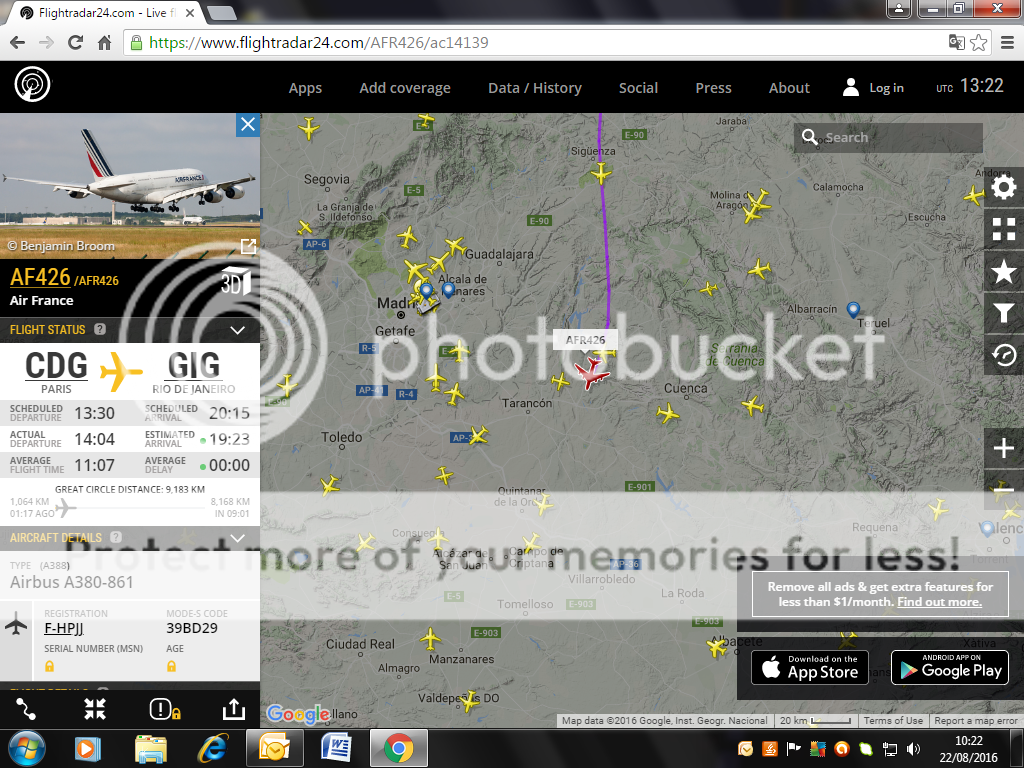Open locked alert icon in bottom bar
The width and height of the screenshot is (1024, 768).
[x=165, y=709]
